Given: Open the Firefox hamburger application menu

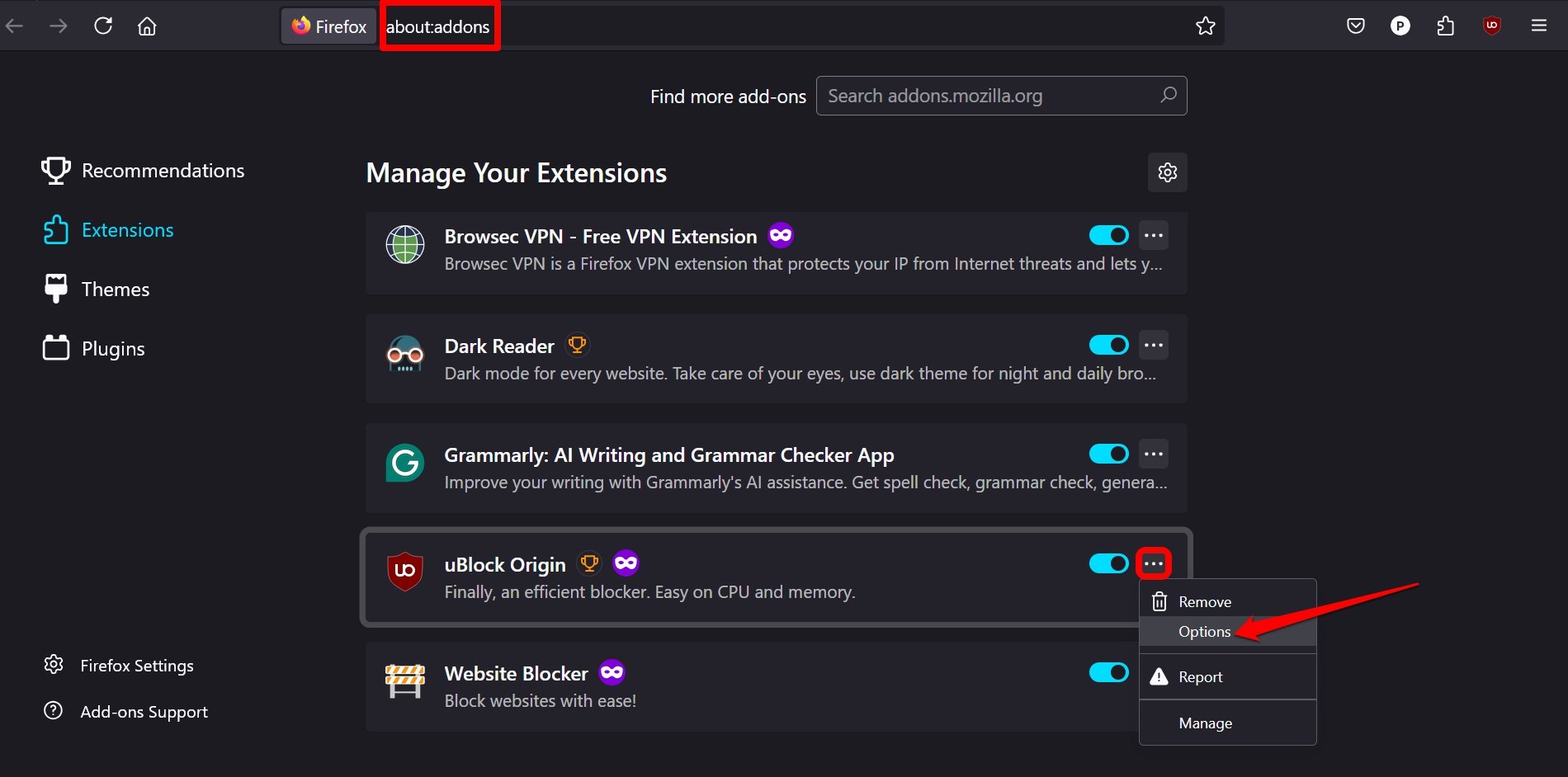Looking at the screenshot, I should point(1539,26).
